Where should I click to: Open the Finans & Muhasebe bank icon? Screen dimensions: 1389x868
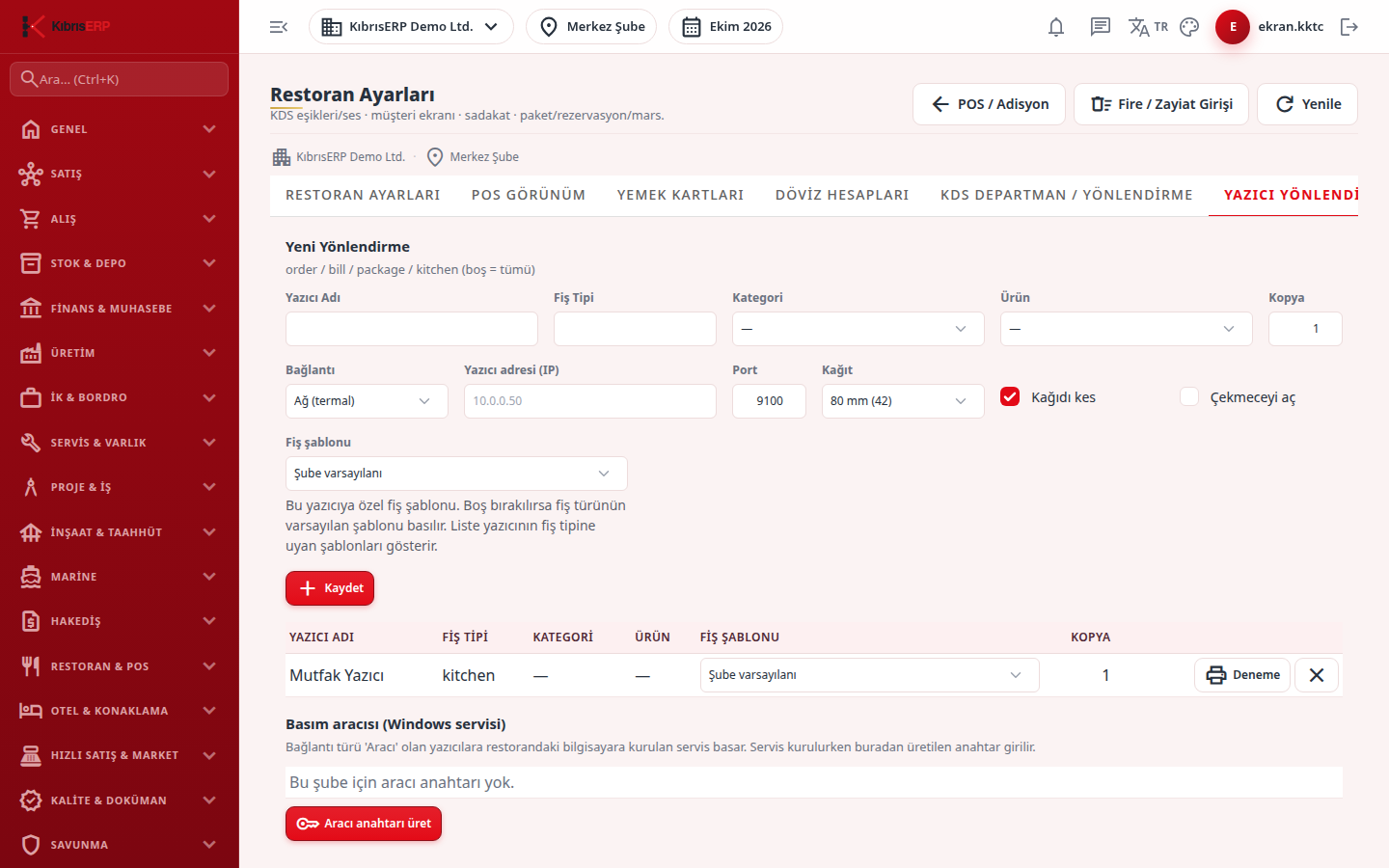coord(31,309)
